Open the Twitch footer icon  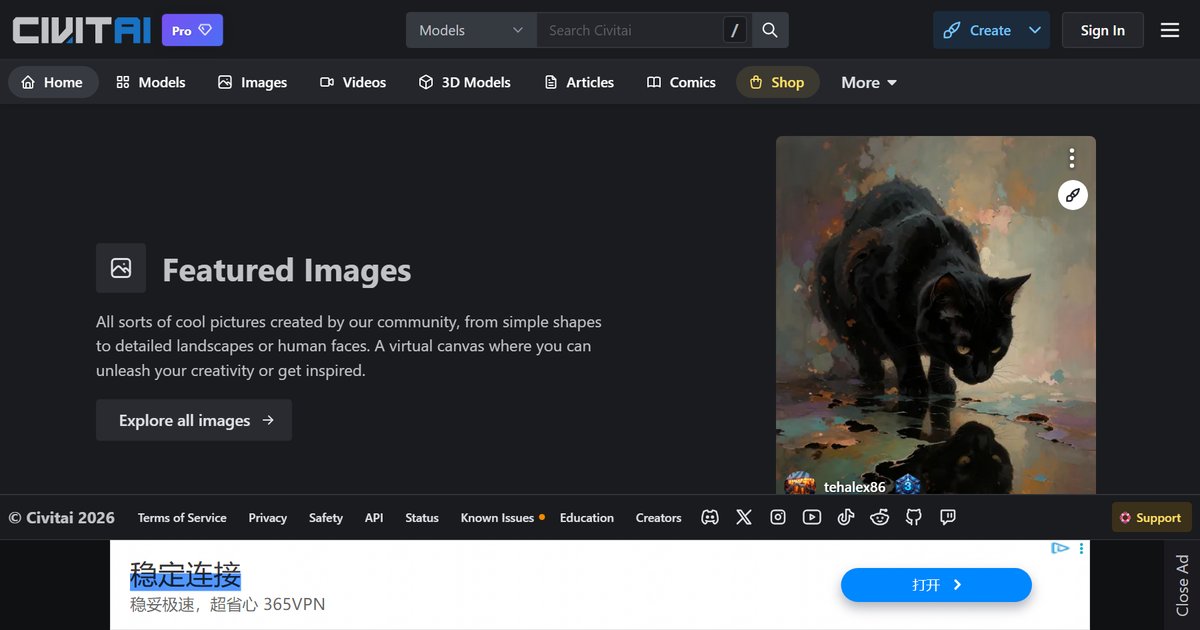point(948,517)
